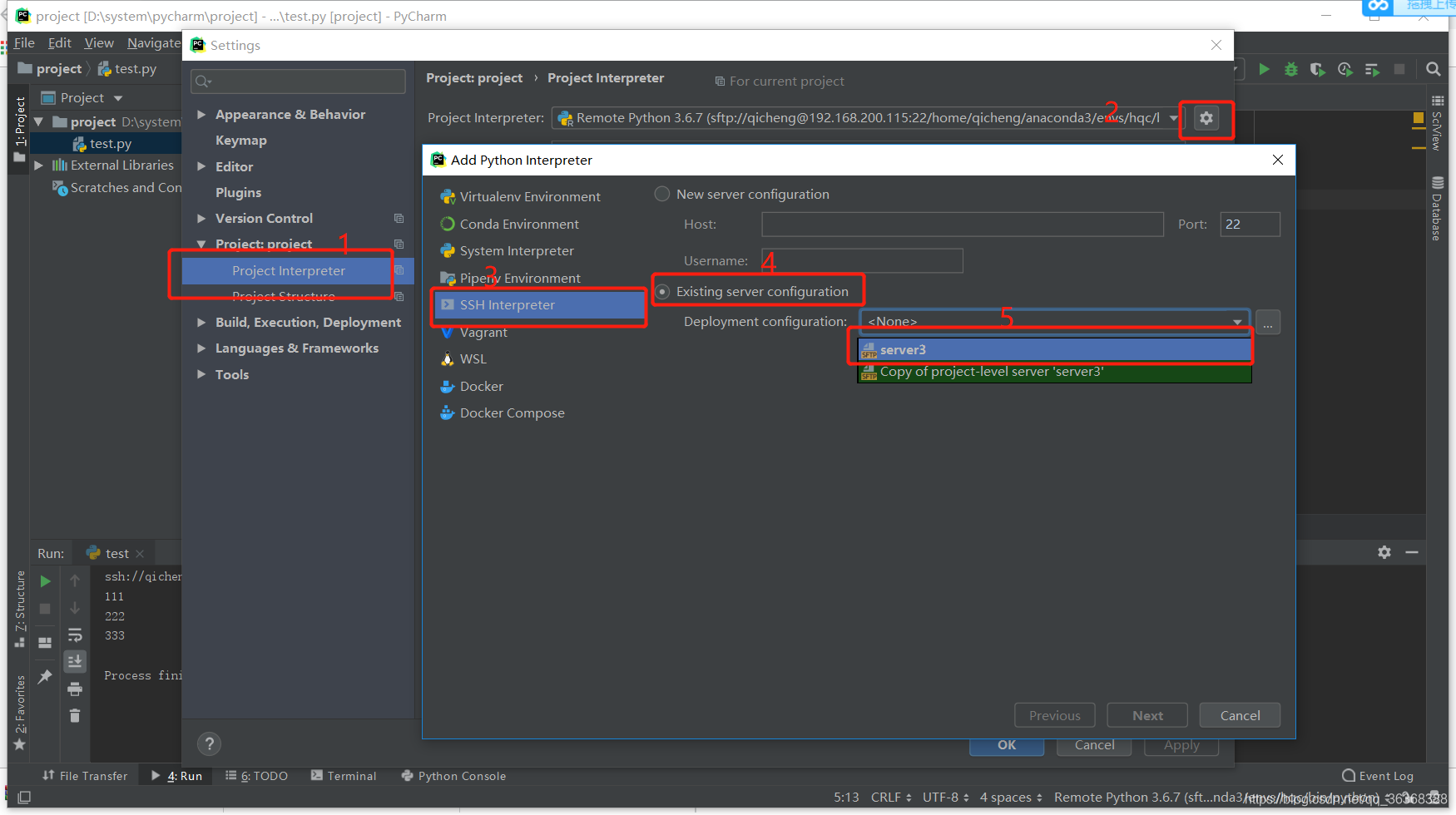1456x815 pixels.
Task: Click the green Run icon in main toolbar
Action: 1264,69
